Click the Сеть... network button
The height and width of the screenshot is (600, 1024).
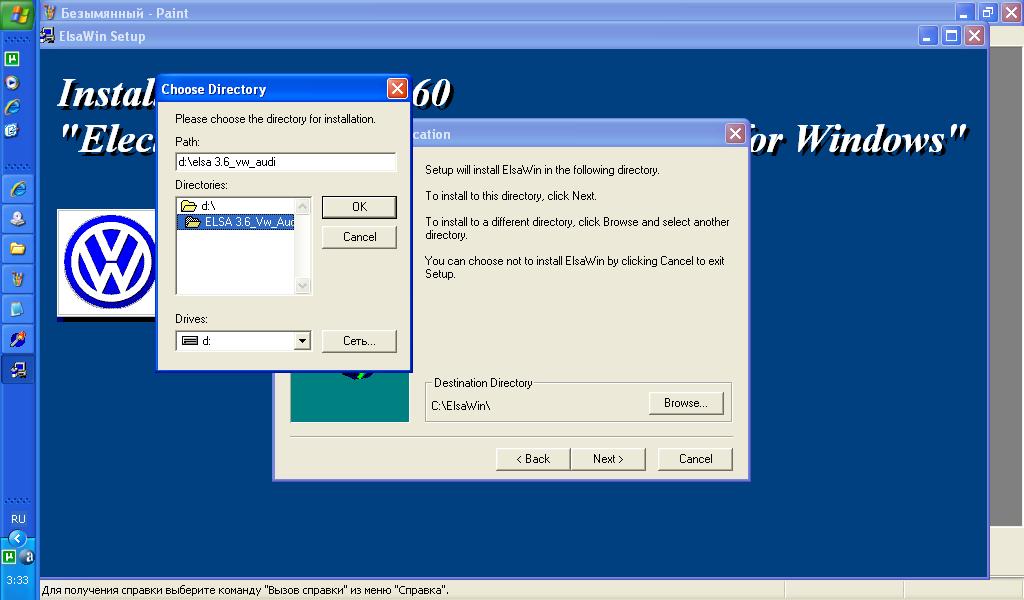(x=359, y=341)
